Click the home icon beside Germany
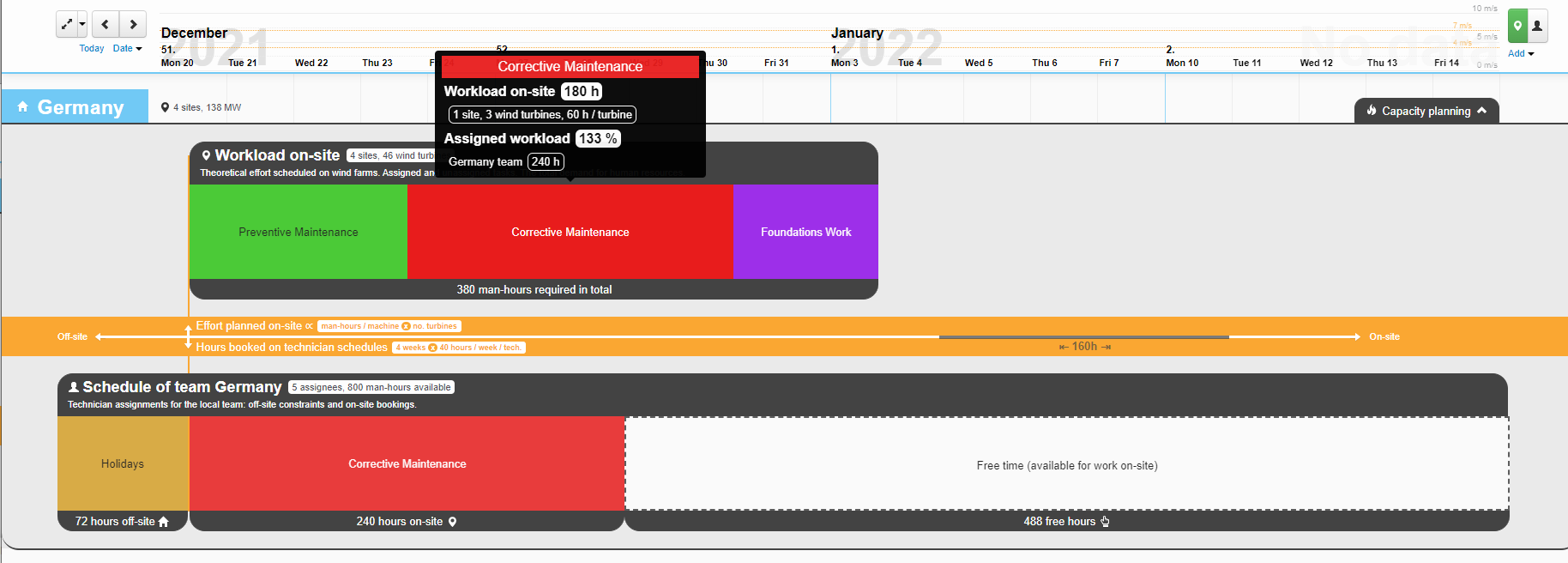Viewport: 1568px width, 563px height. [23, 106]
